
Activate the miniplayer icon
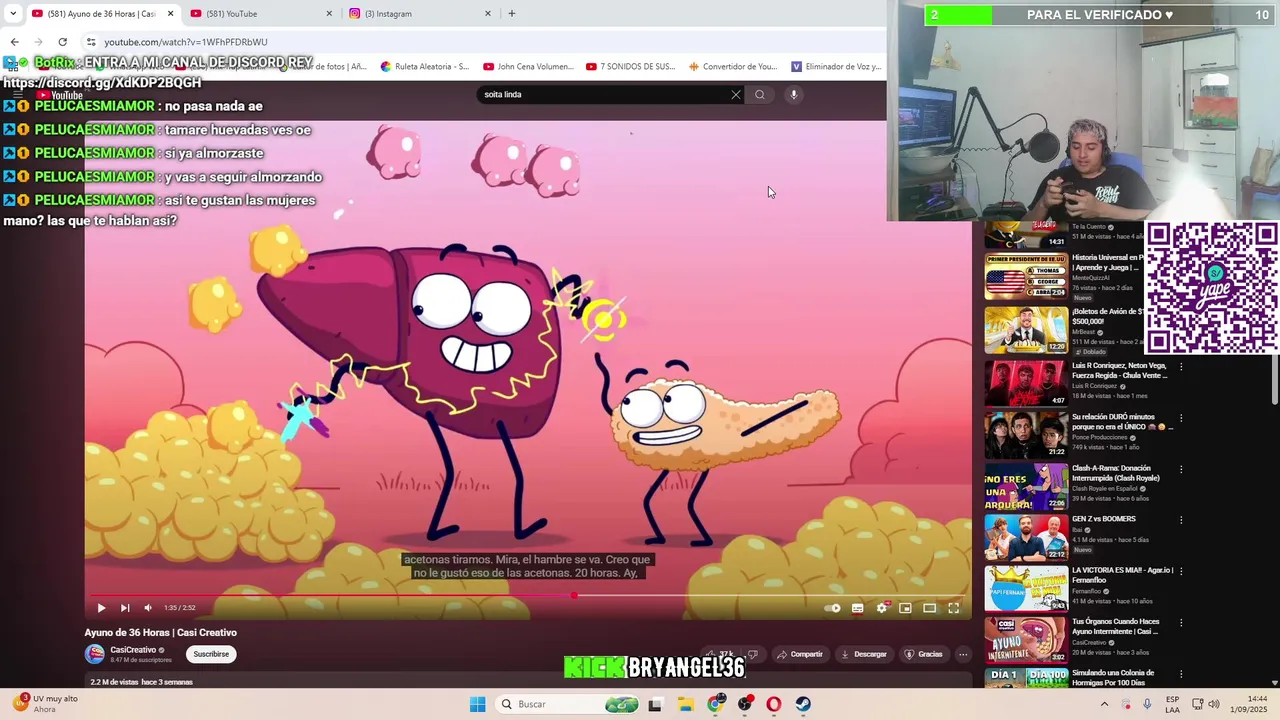point(905,608)
